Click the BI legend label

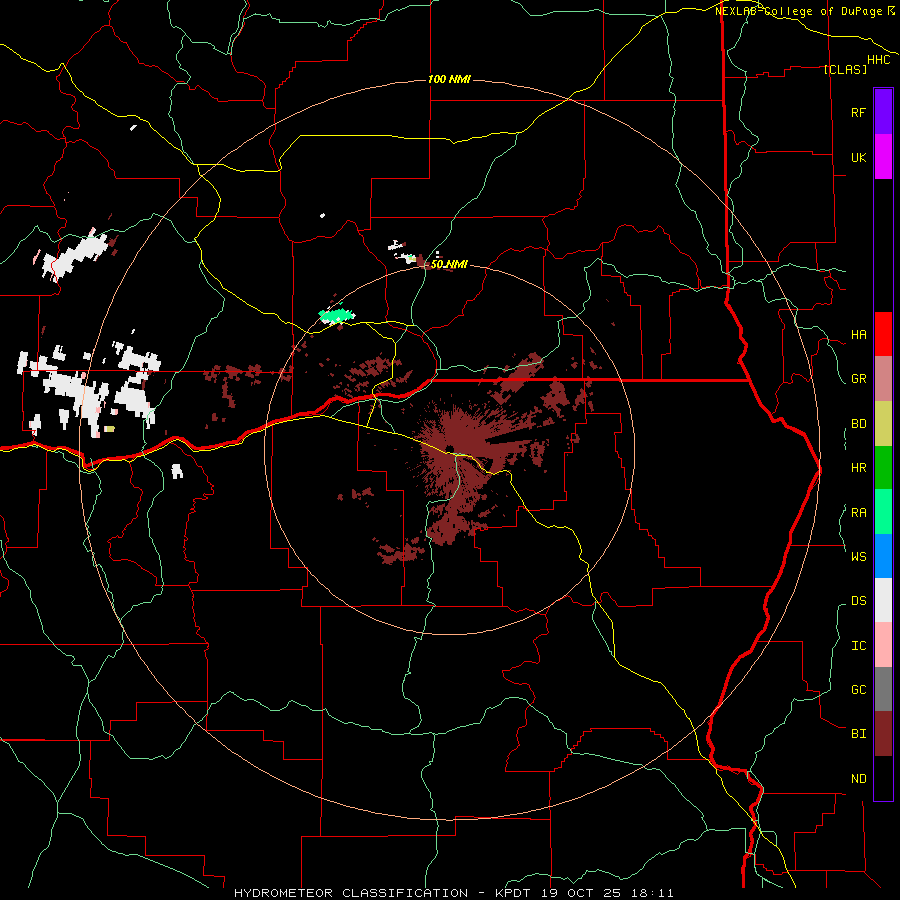(858, 734)
